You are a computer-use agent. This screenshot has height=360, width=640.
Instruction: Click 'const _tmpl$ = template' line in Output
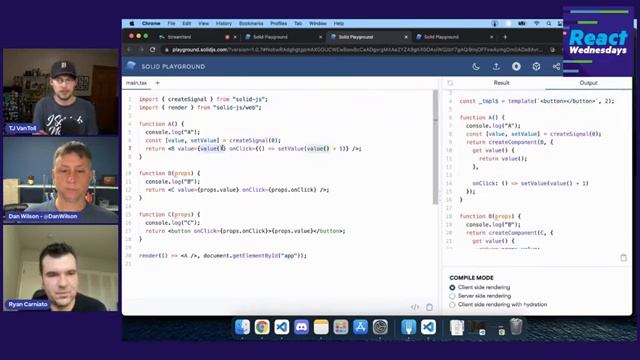tap(536, 101)
